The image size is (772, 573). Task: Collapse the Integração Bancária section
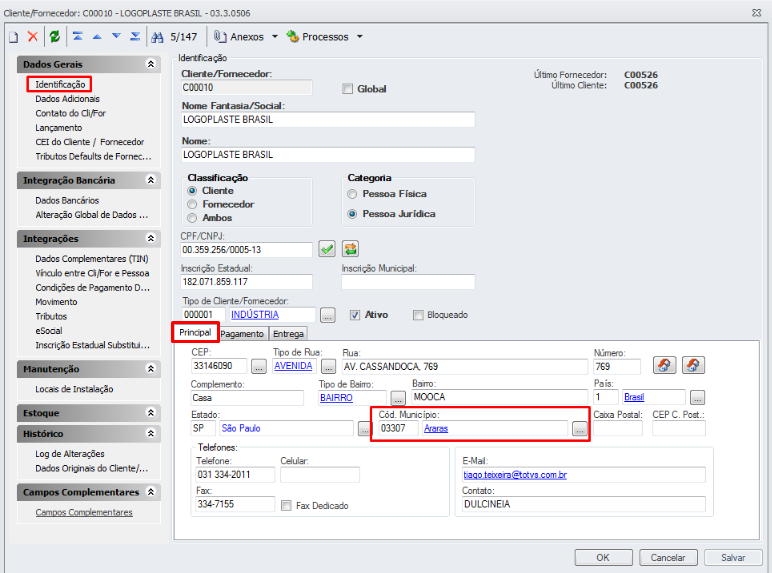click(x=151, y=180)
